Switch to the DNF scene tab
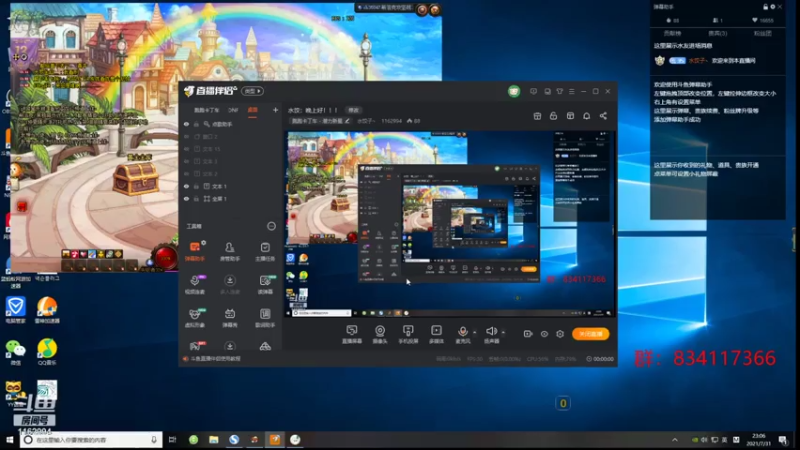The height and width of the screenshot is (450, 800). [x=233, y=110]
